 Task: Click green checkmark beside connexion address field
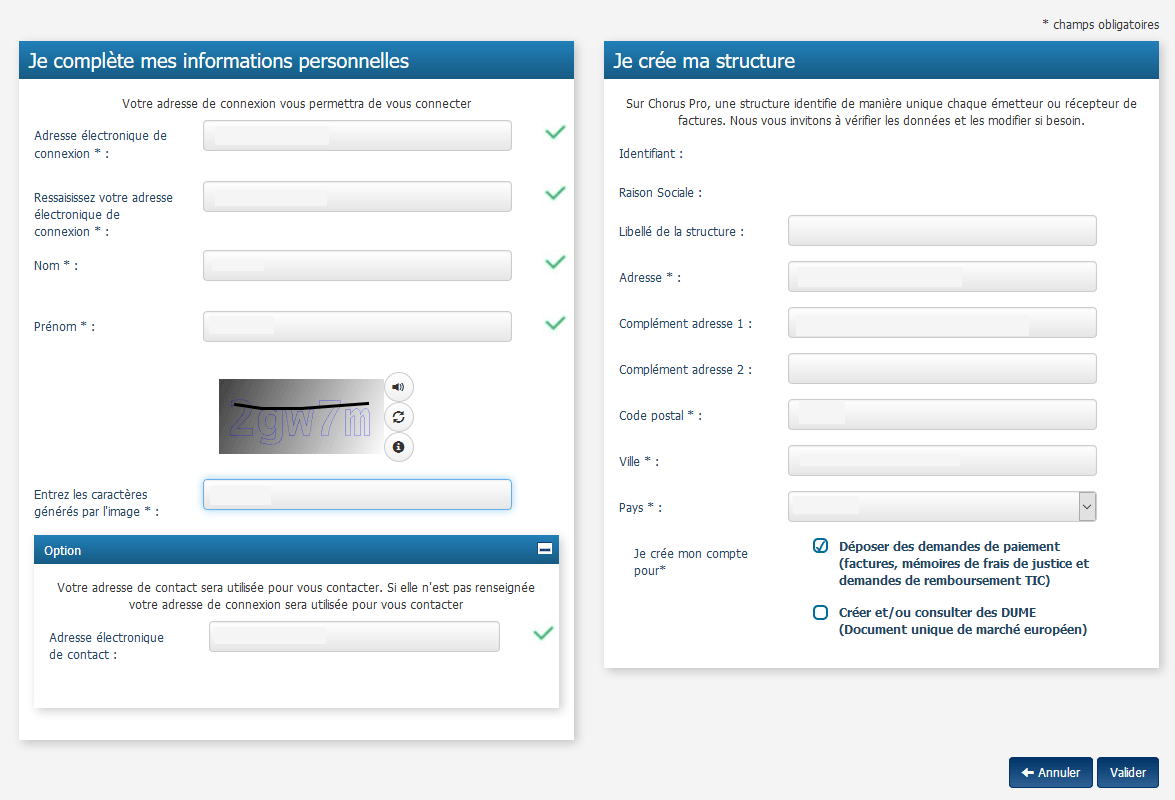tap(555, 133)
